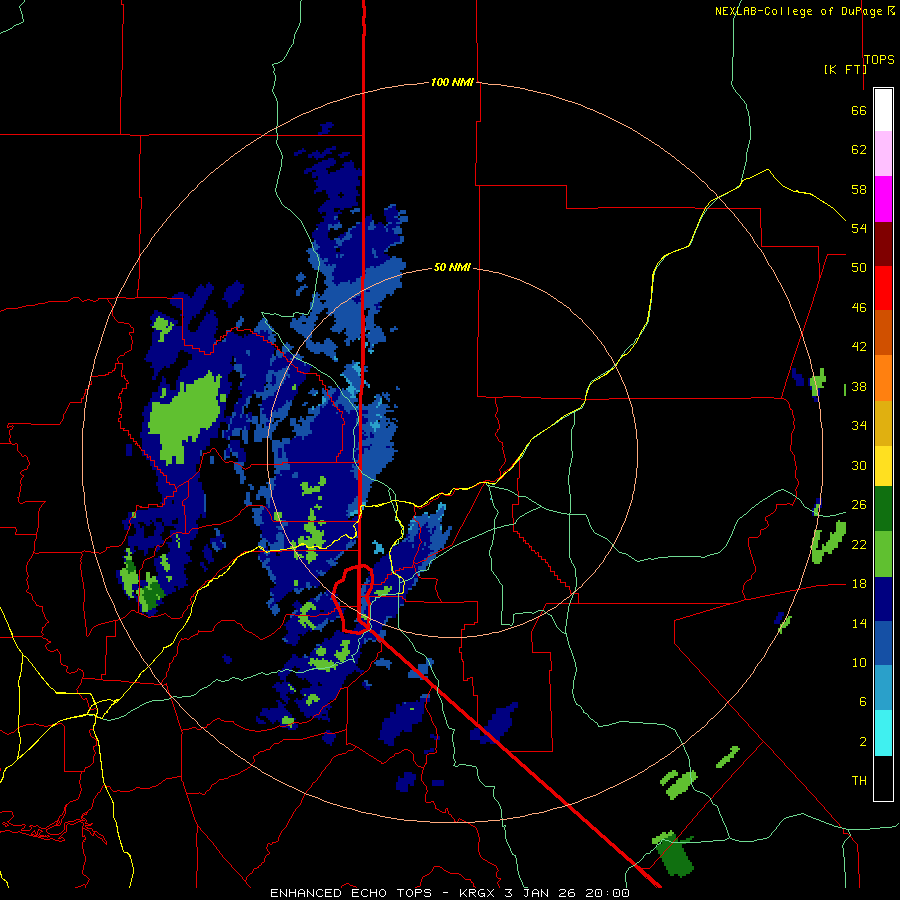Pick the bright orange legend swatch
Image resolution: width=900 pixels, height=900 pixels.
pyautogui.click(x=883, y=378)
